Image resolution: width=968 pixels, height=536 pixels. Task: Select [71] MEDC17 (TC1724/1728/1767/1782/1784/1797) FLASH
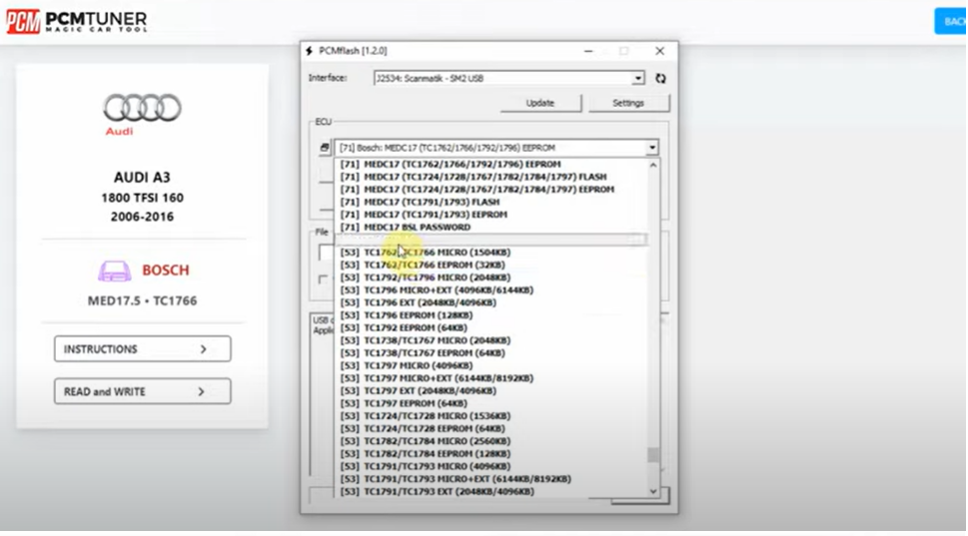click(491, 177)
